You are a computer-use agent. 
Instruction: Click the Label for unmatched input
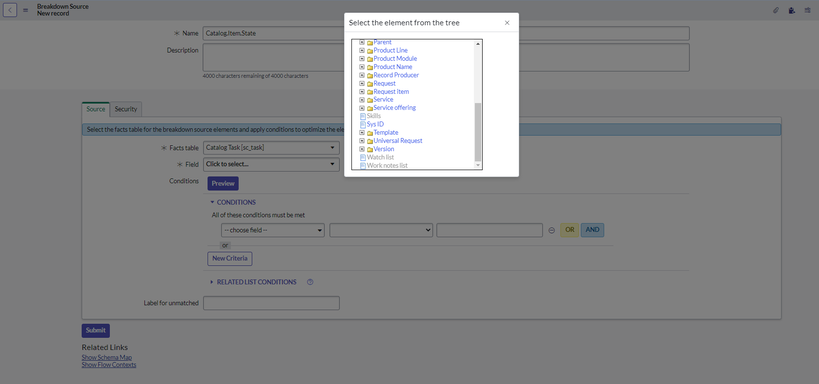click(271, 303)
